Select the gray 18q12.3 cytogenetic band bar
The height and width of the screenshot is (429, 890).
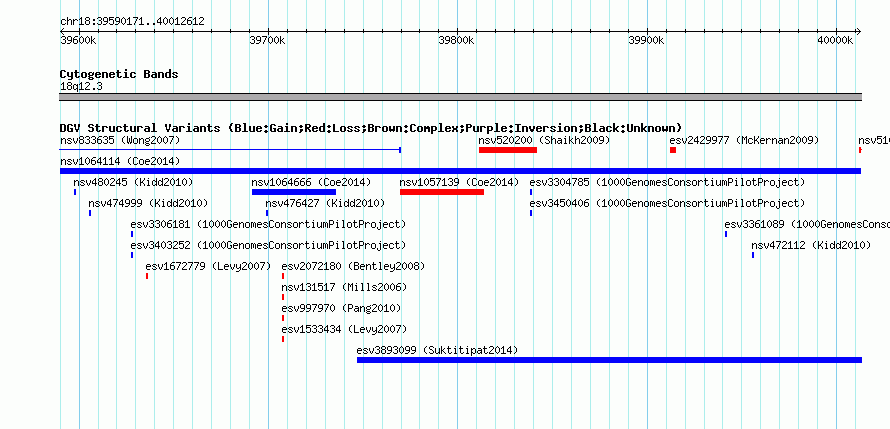point(460,96)
